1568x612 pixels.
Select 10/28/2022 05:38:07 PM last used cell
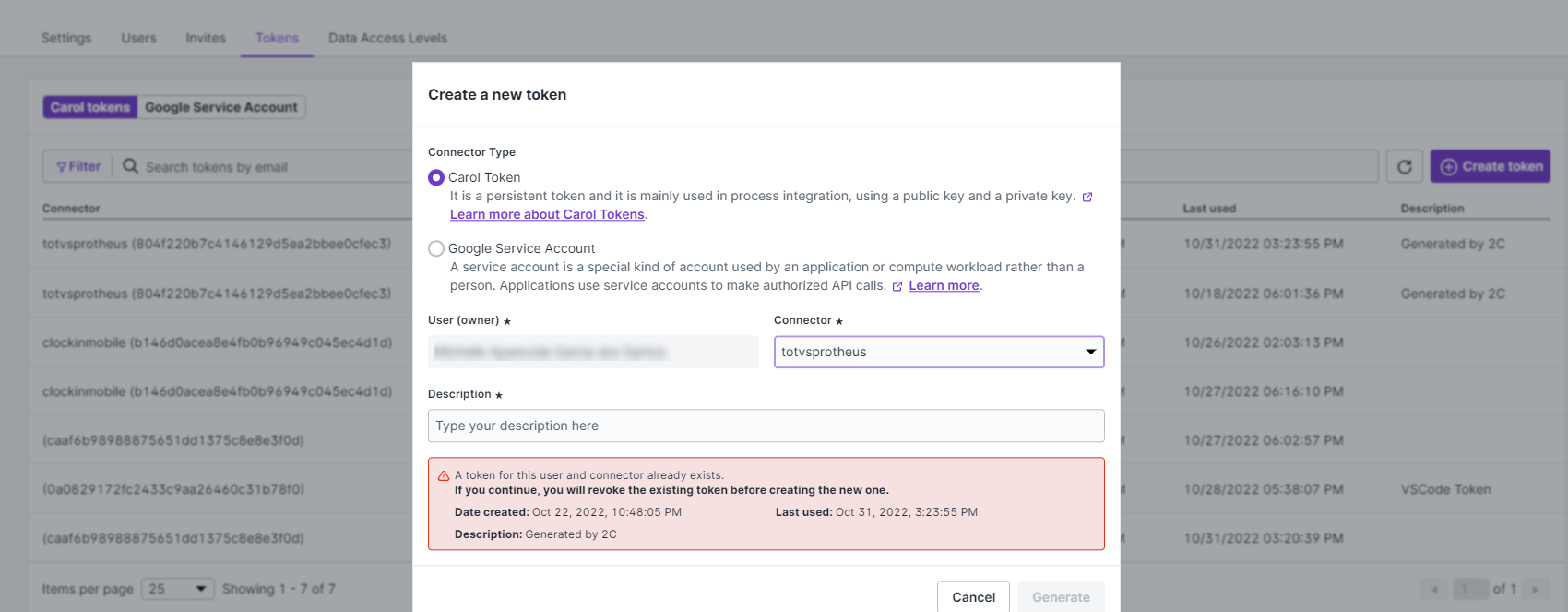[1264, 489]
